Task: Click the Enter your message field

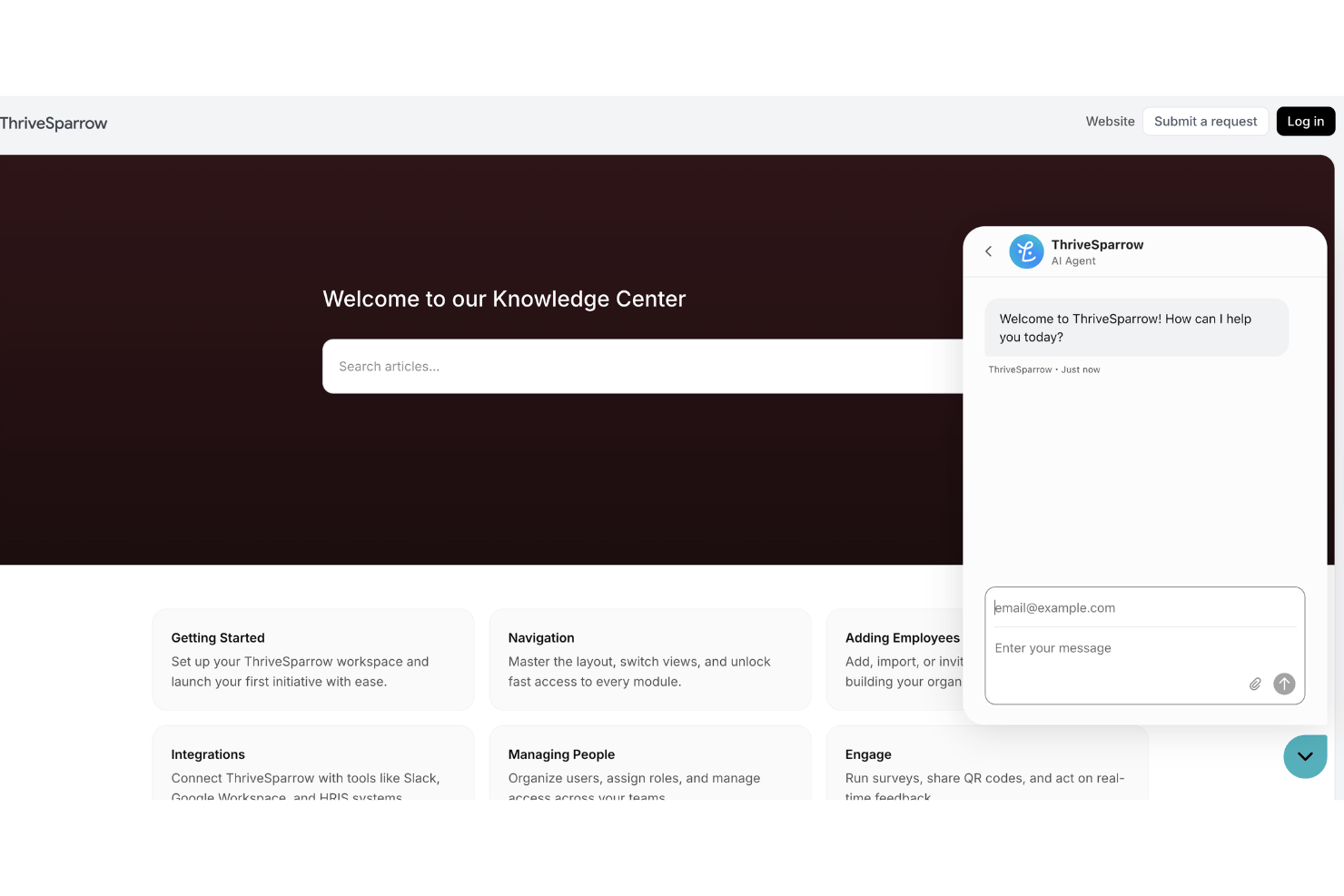Action: pyautogui.click(x=1144, y=648)
